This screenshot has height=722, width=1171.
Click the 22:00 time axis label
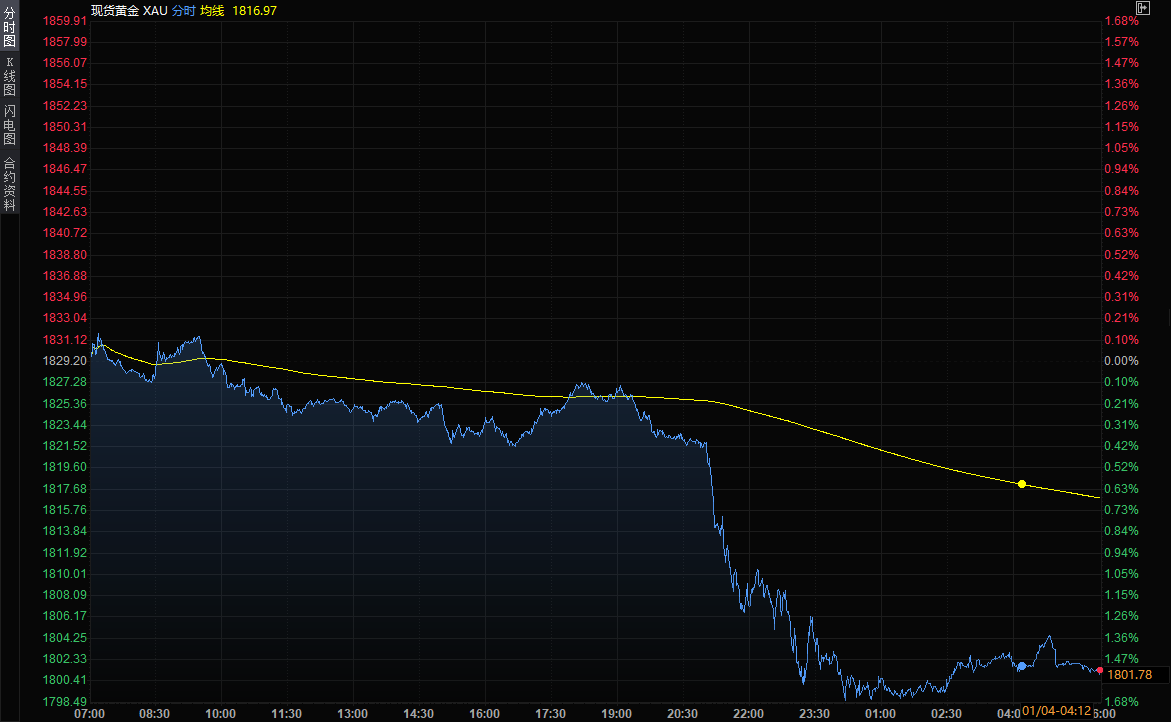[749, 713]
